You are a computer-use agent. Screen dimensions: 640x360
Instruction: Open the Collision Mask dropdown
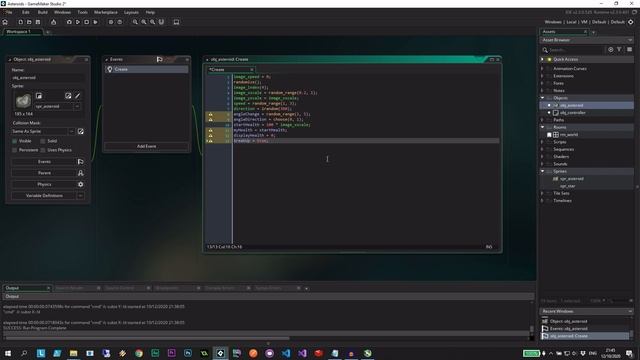point(71,131)
